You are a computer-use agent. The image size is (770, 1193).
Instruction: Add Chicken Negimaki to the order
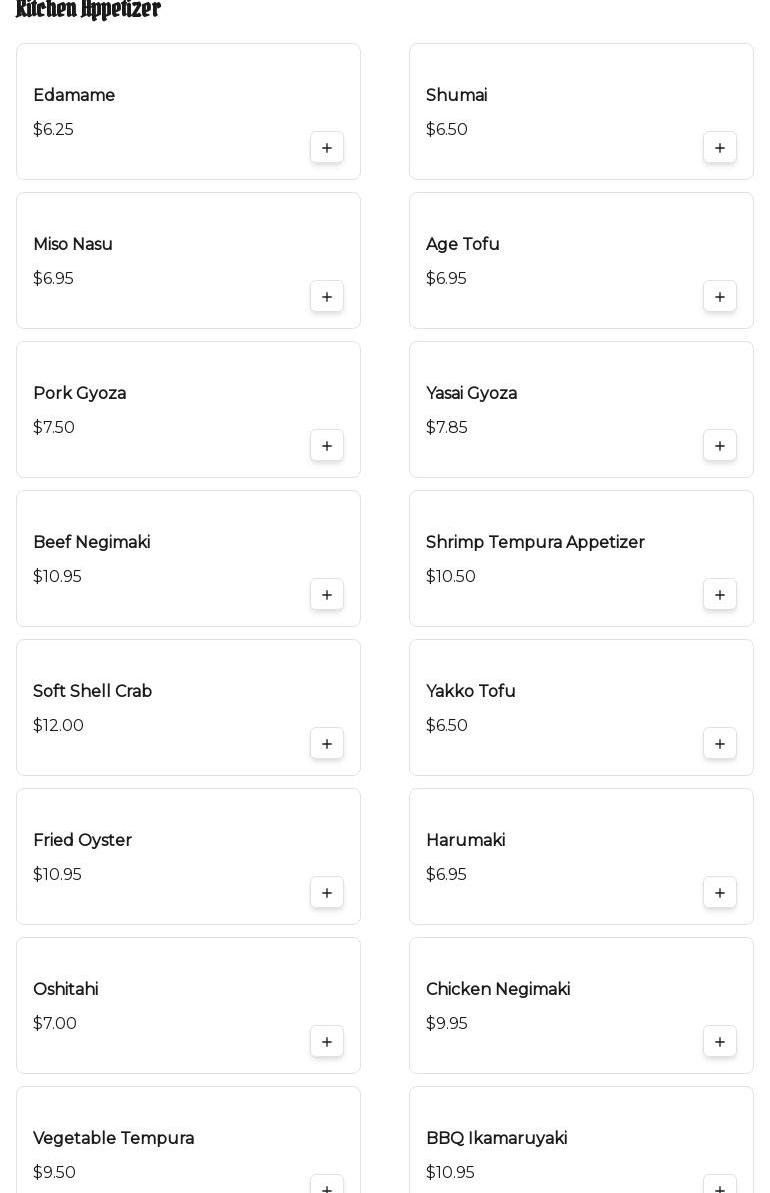coord(720,1042)
